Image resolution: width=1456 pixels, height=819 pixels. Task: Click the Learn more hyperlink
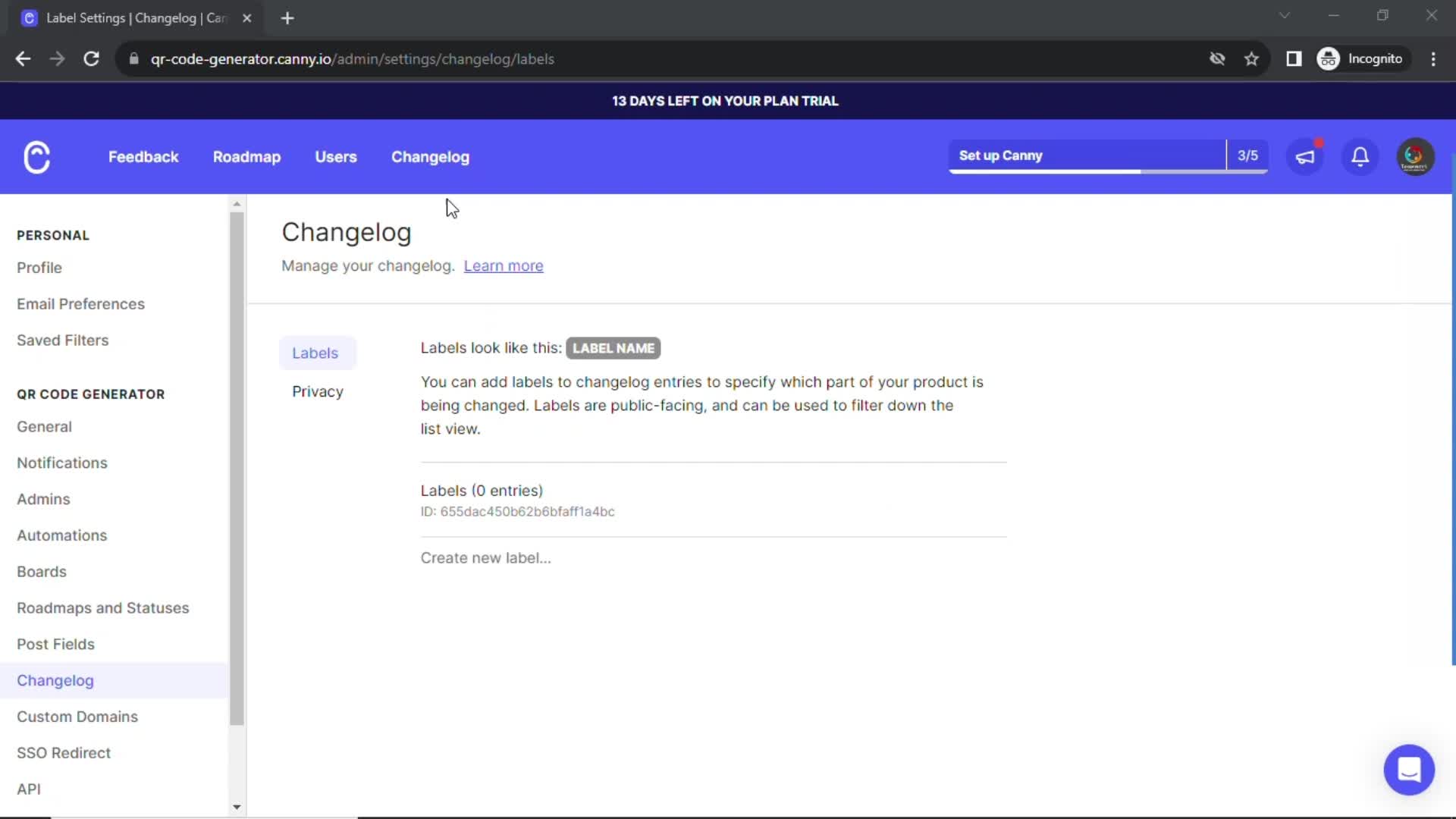pyautogui.click(x=503, y=265)
